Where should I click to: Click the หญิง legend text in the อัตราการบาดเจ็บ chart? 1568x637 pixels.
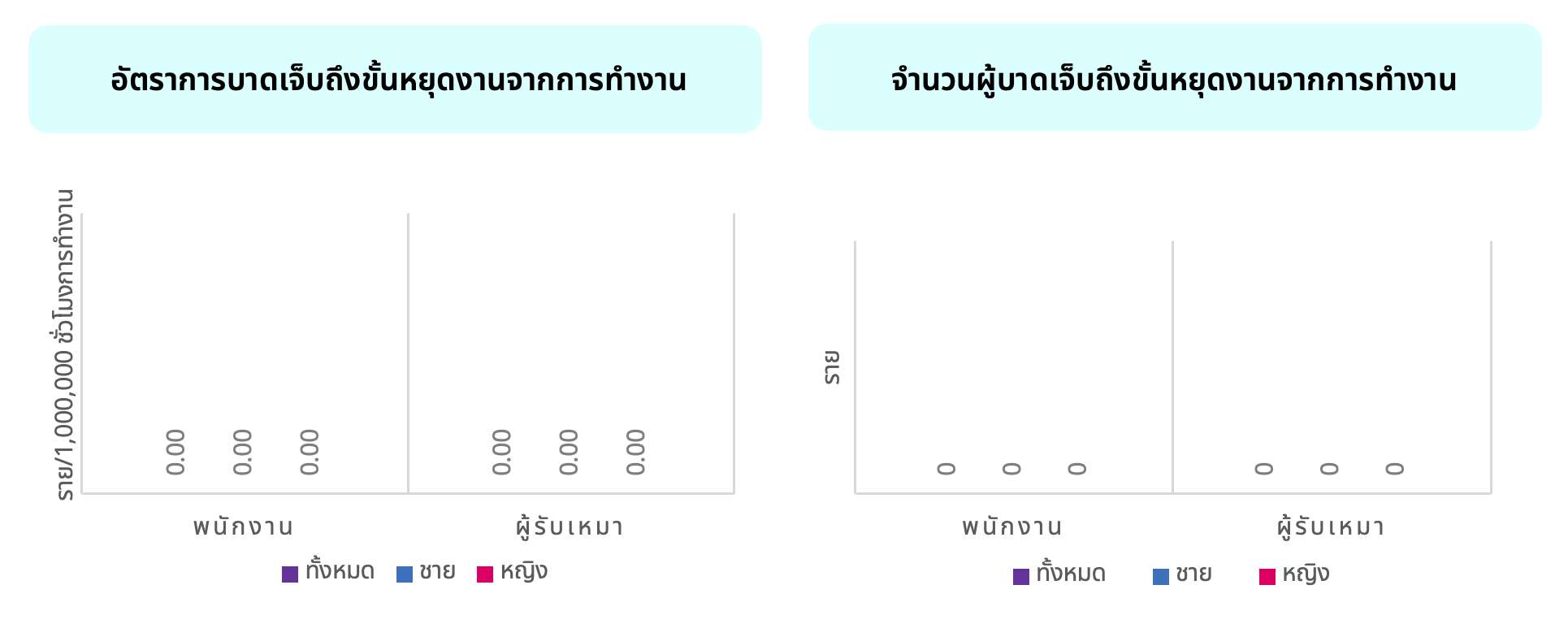pyautogui.click(x=524, y=572)
